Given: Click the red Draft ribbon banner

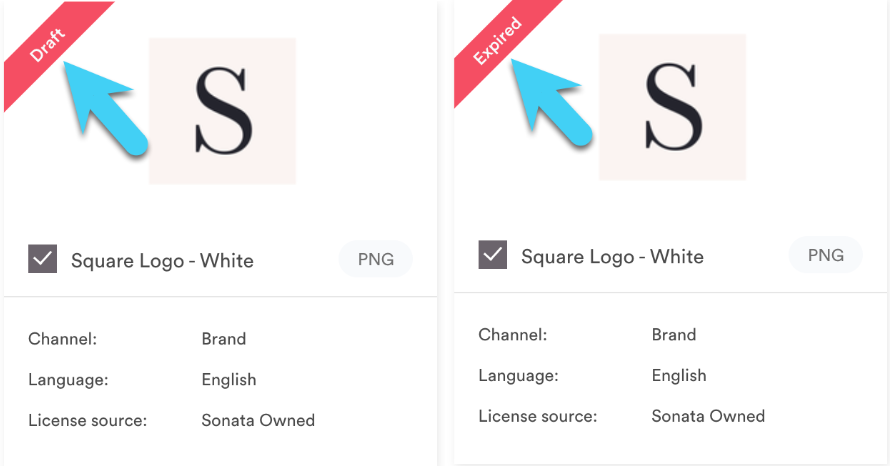Looking at the screenshot, I should click(x=48, y=47).
